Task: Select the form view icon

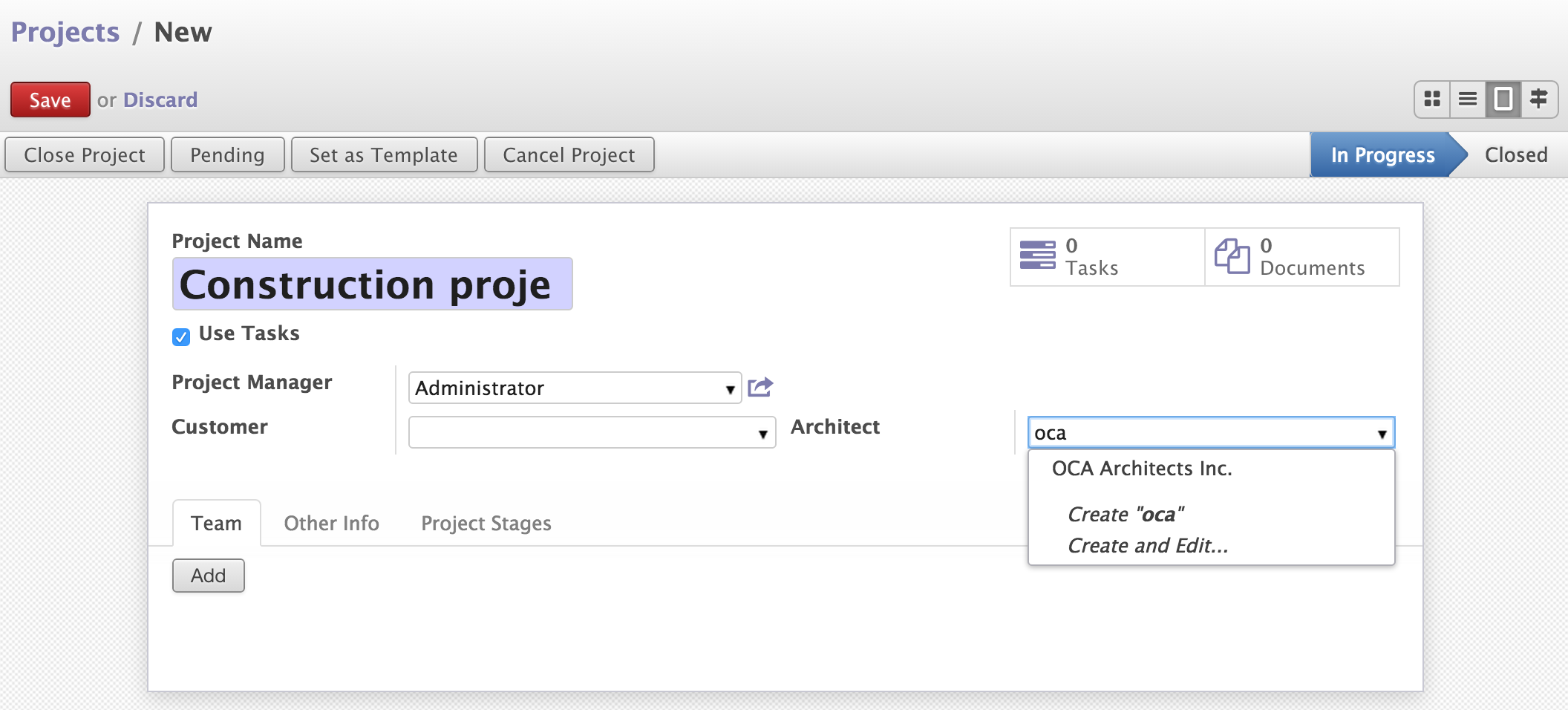Action: (x=1503, y=100)
